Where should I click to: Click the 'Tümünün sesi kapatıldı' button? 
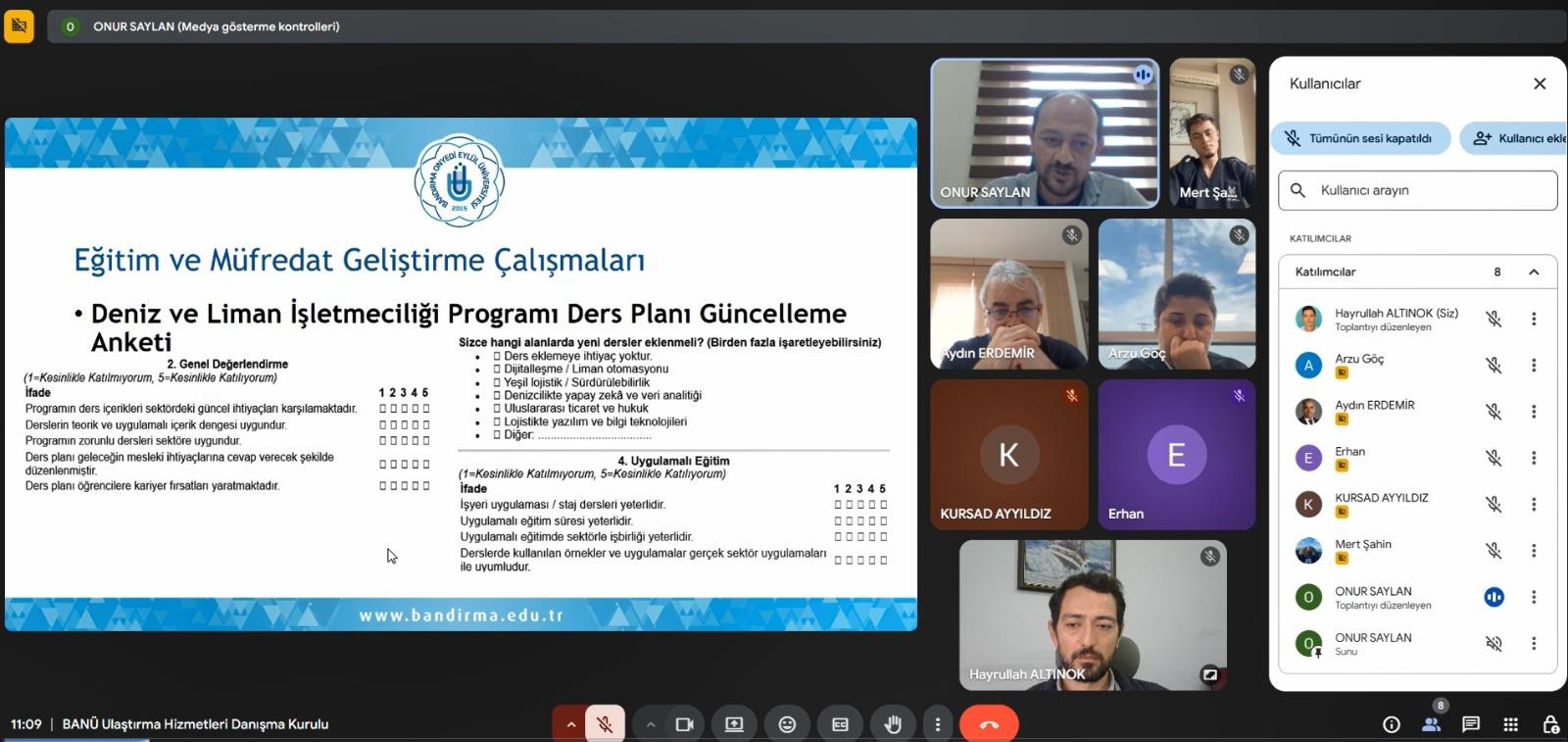pos(1359,138)
